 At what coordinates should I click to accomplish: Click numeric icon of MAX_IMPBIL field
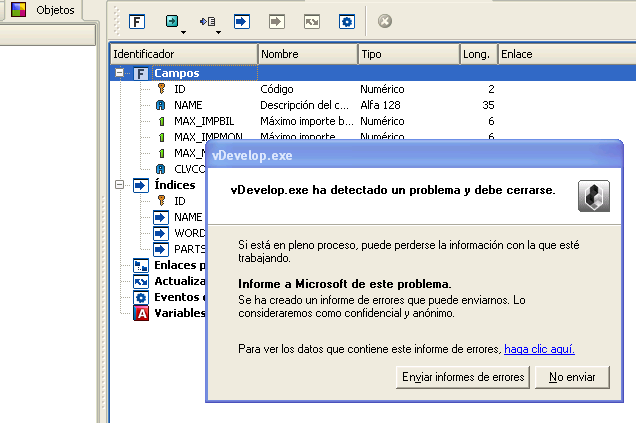pos(161,121)
